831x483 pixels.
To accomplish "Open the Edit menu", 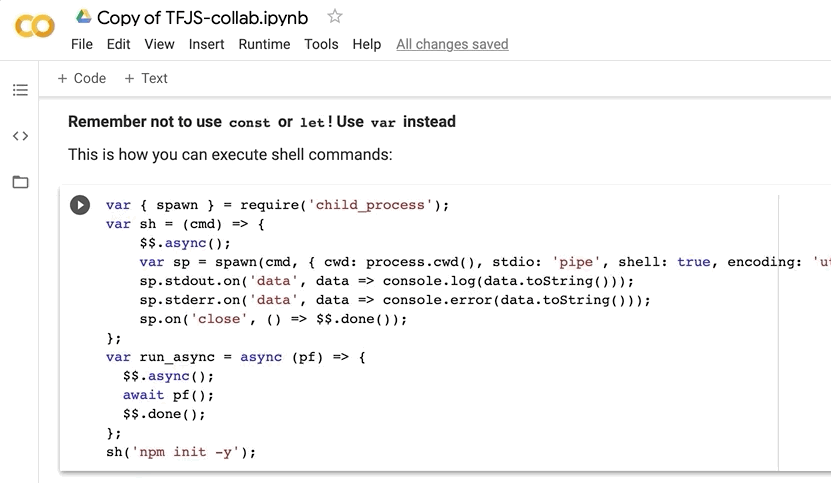I will (x=119, y=44).
